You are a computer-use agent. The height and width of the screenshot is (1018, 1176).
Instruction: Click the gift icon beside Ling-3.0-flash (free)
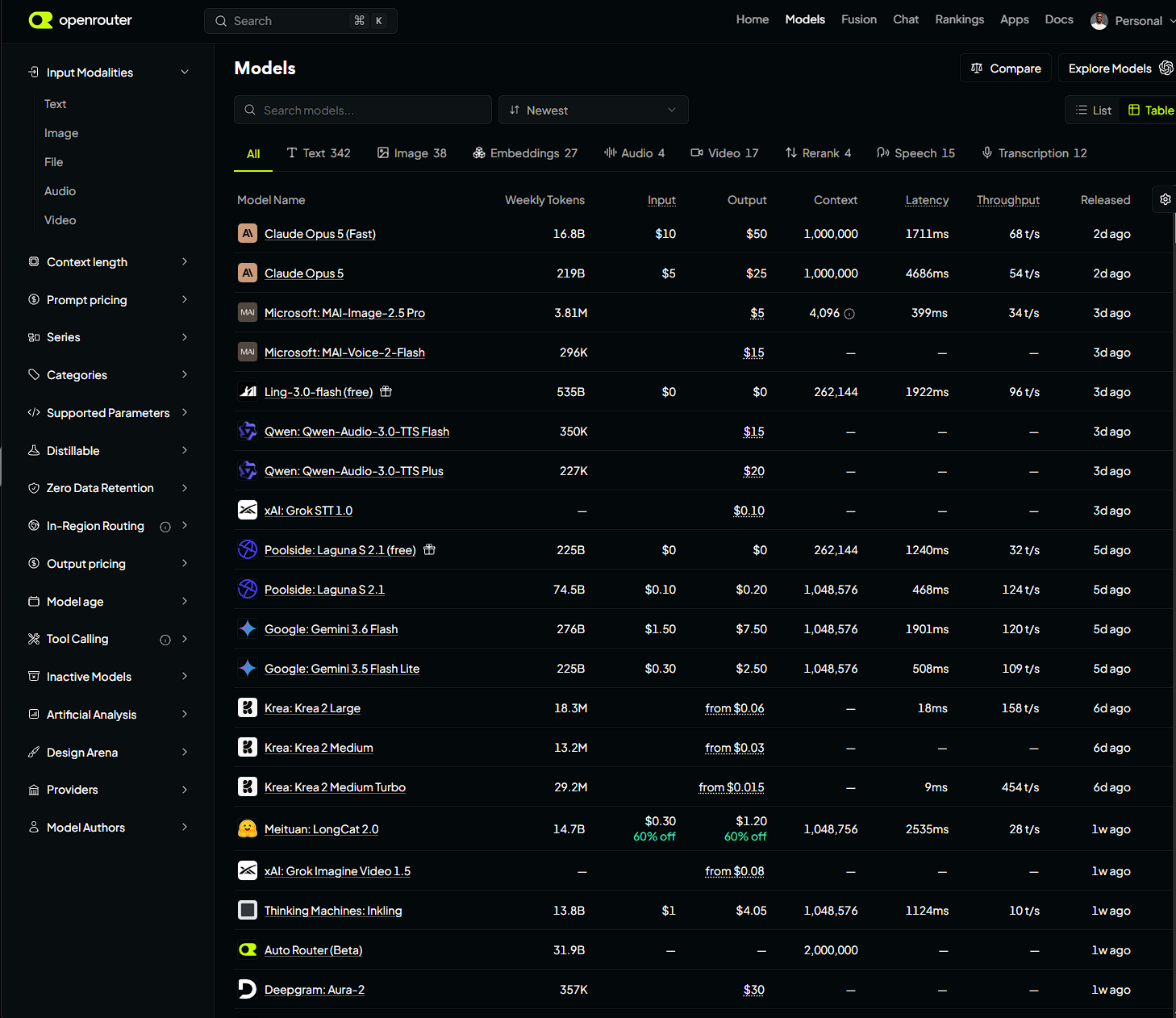(x=386, y=391)
